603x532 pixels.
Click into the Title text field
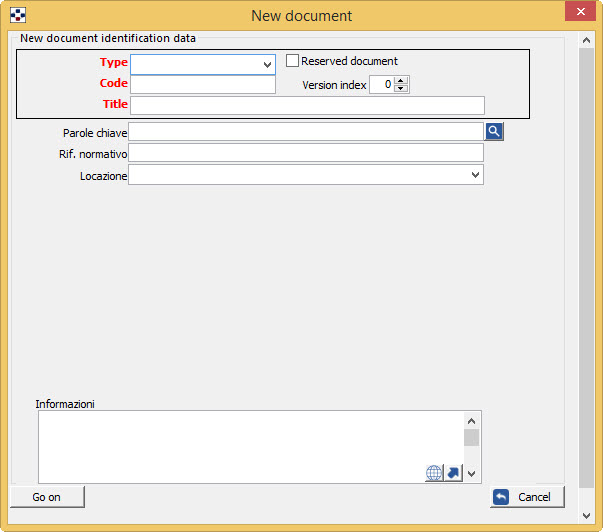coord(307,105)
